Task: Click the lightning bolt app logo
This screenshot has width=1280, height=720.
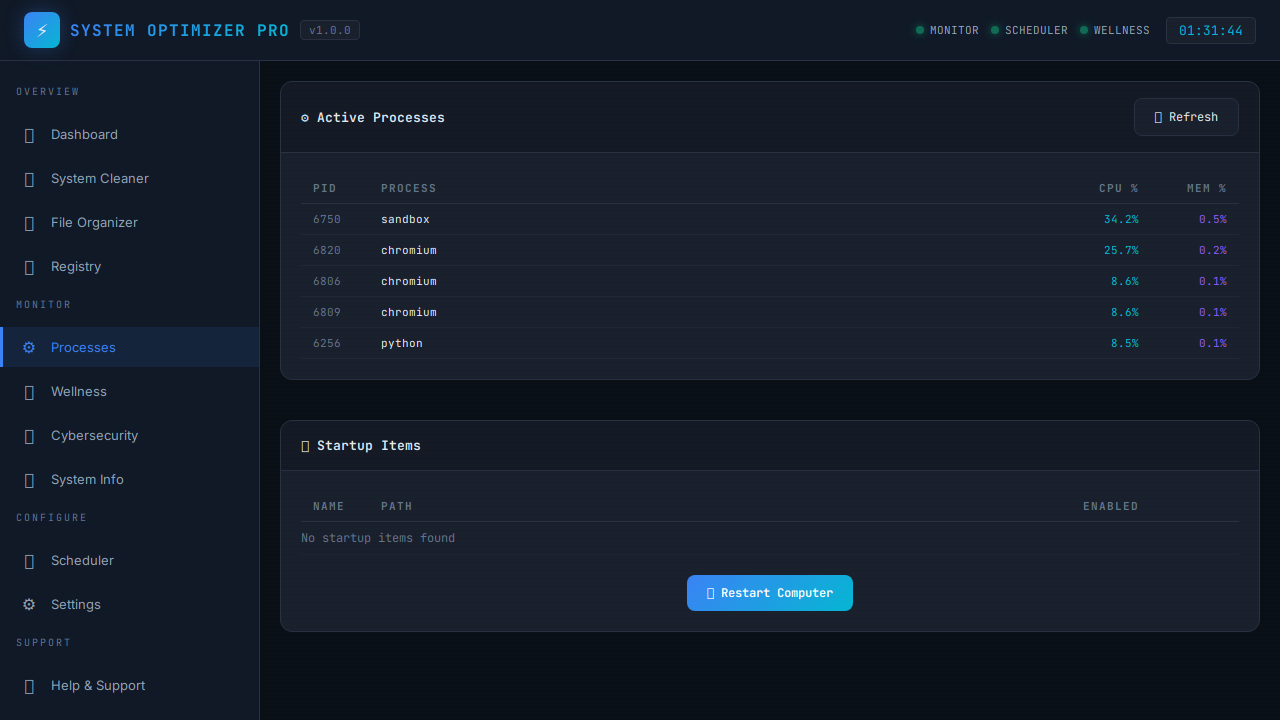Action: point(41,30)
